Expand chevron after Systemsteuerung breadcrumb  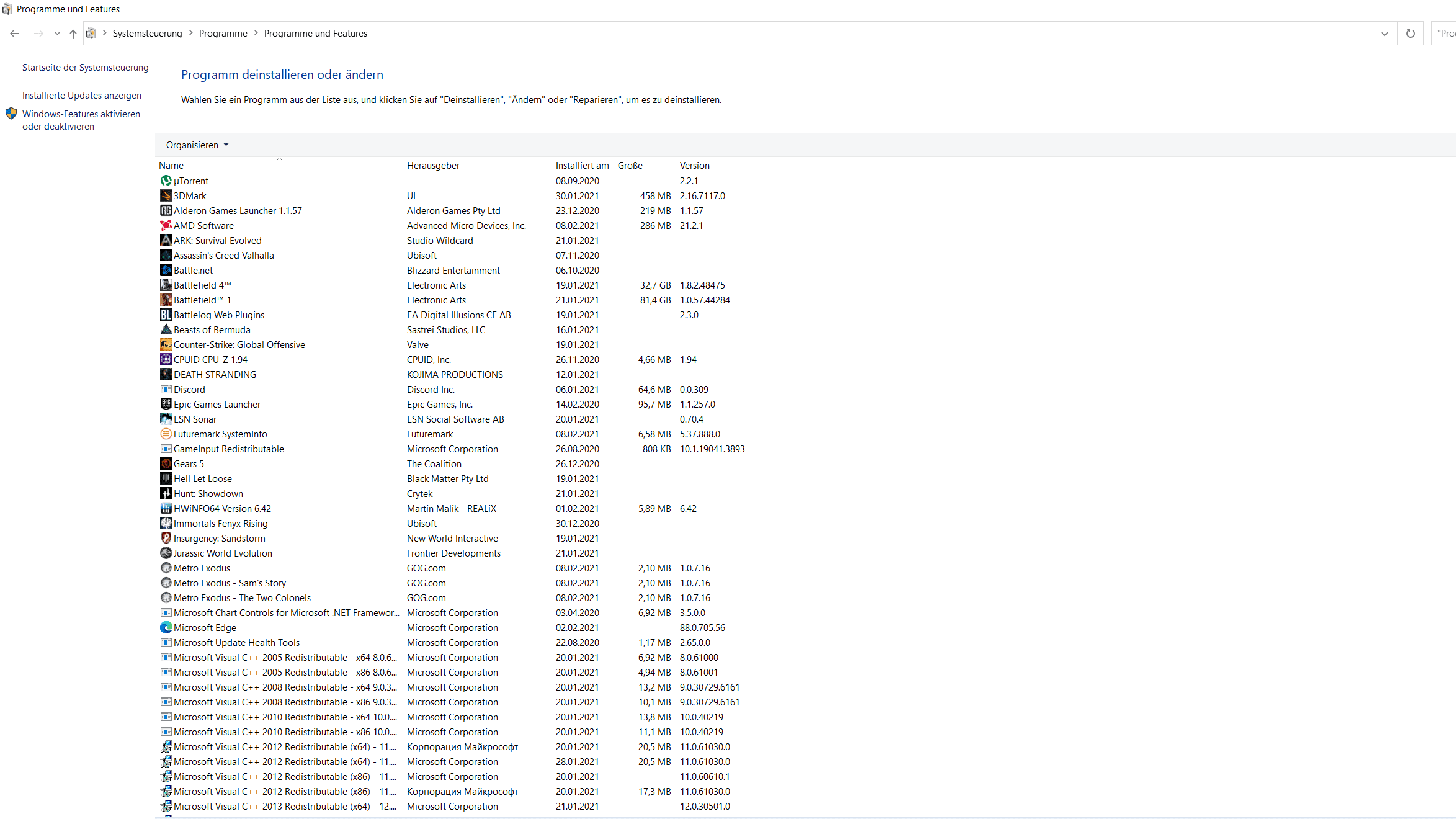tap(190, 33)
